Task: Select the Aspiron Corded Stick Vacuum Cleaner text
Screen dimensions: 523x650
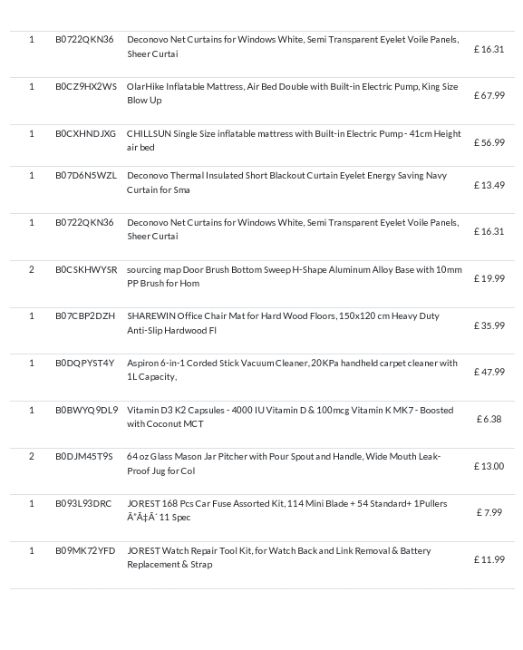Action: pos(292,370)
